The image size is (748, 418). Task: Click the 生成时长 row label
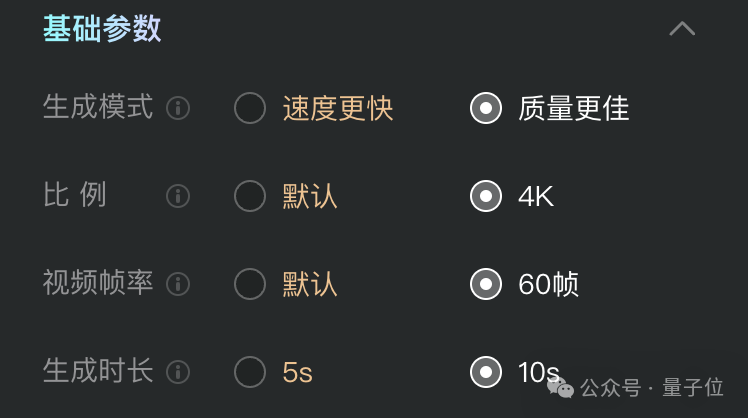pyautogui.click(x=98, y=371)
